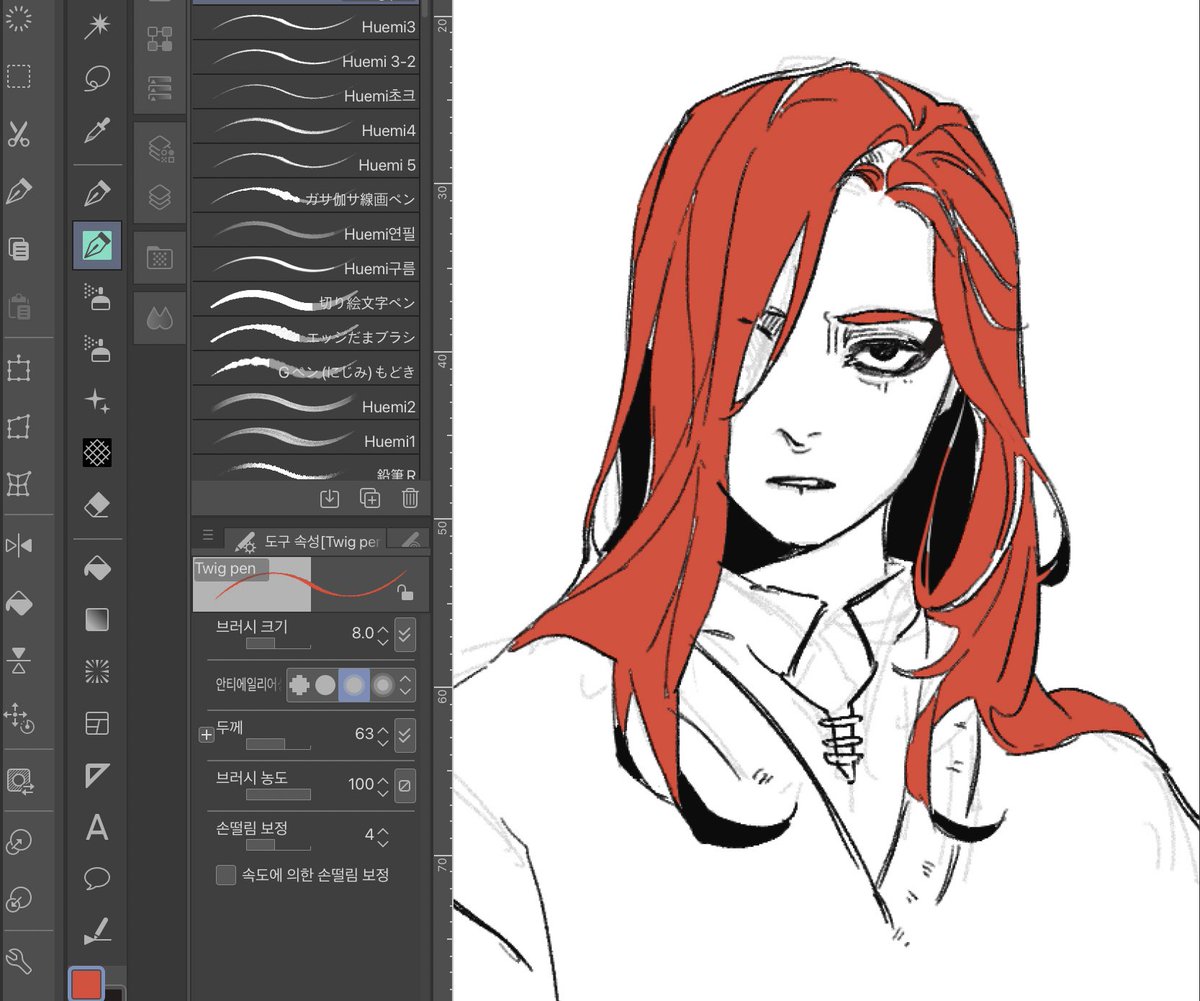This screenshot has height=1001, width=1200.
Task: Click the dashed rectangle Select all icon
Action: pyautogui.click(x=18, y=77)
